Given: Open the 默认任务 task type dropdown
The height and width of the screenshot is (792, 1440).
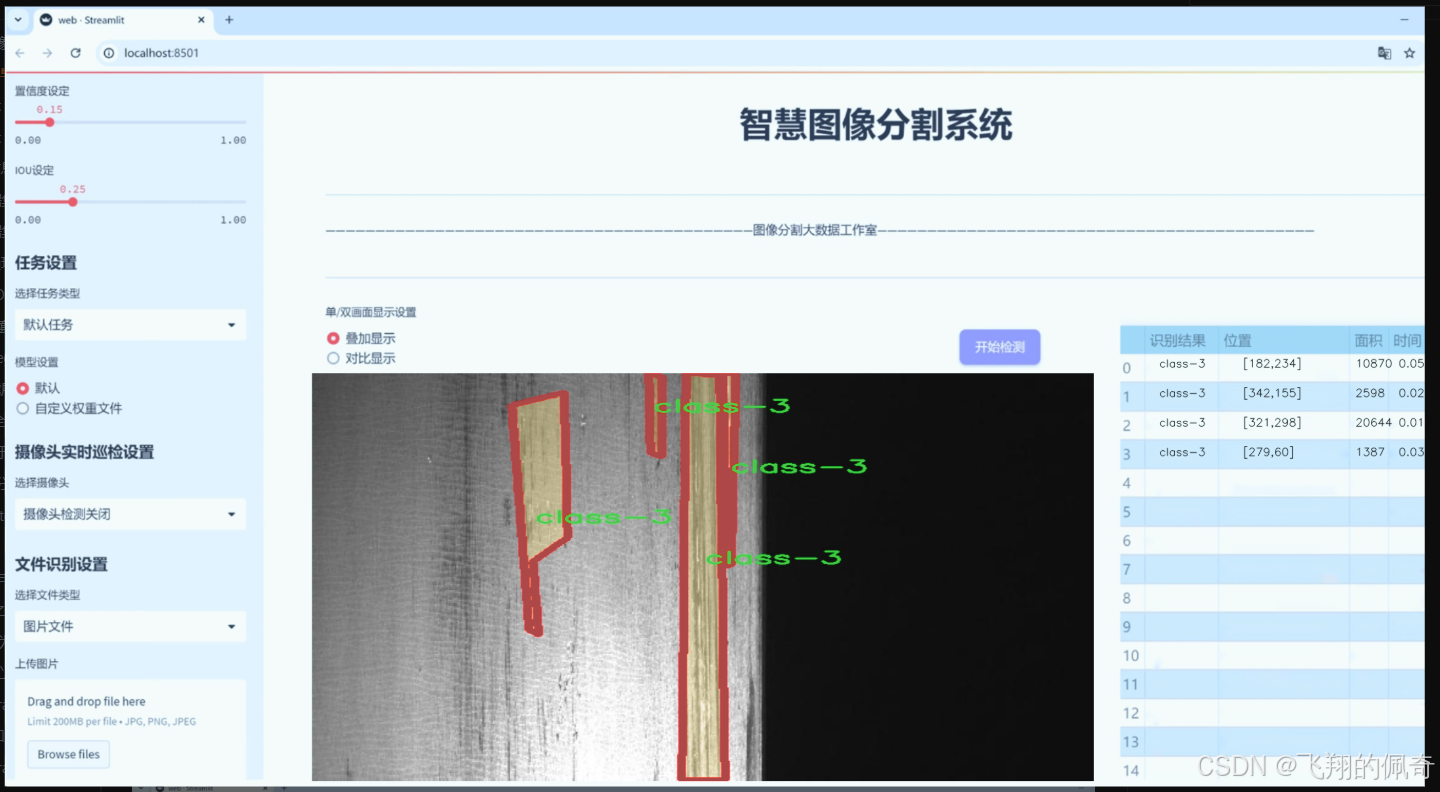Looking at the screenshot, I should click(130, 325).
